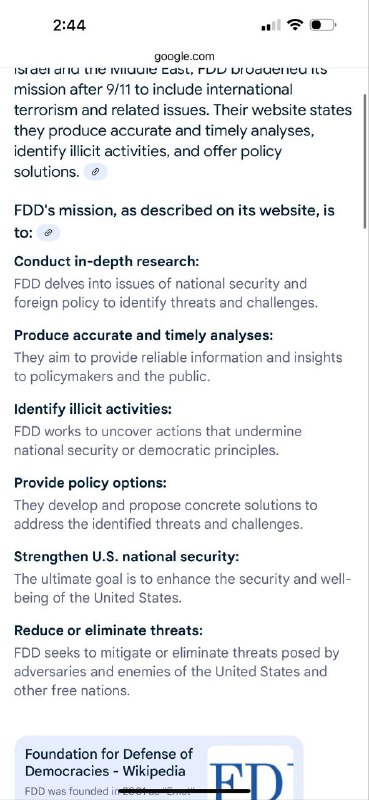Tap the "Identify illicit activities:" heading
The width and height of the screenshot is (369, 800).
(93, 409)
